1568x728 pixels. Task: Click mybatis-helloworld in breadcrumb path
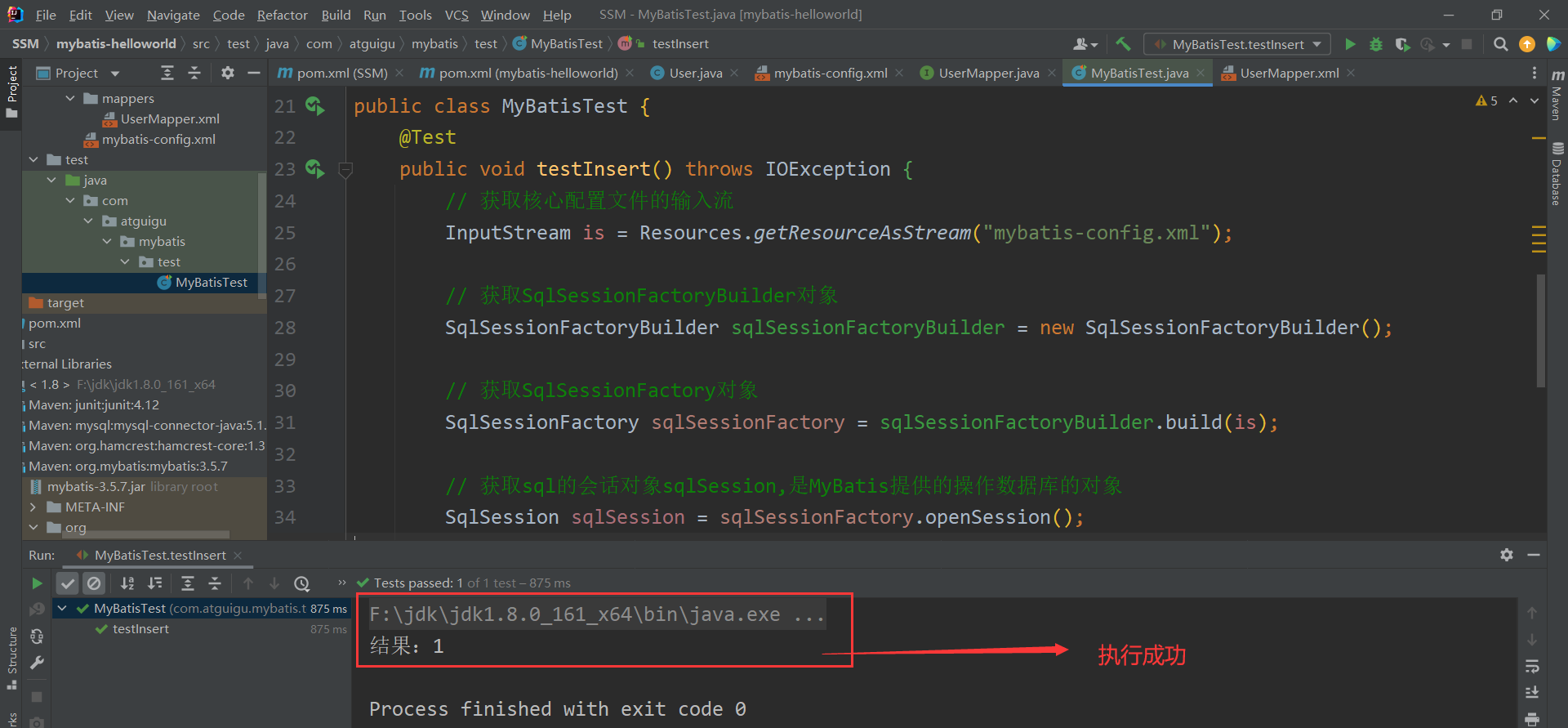[x=116, y=43]
